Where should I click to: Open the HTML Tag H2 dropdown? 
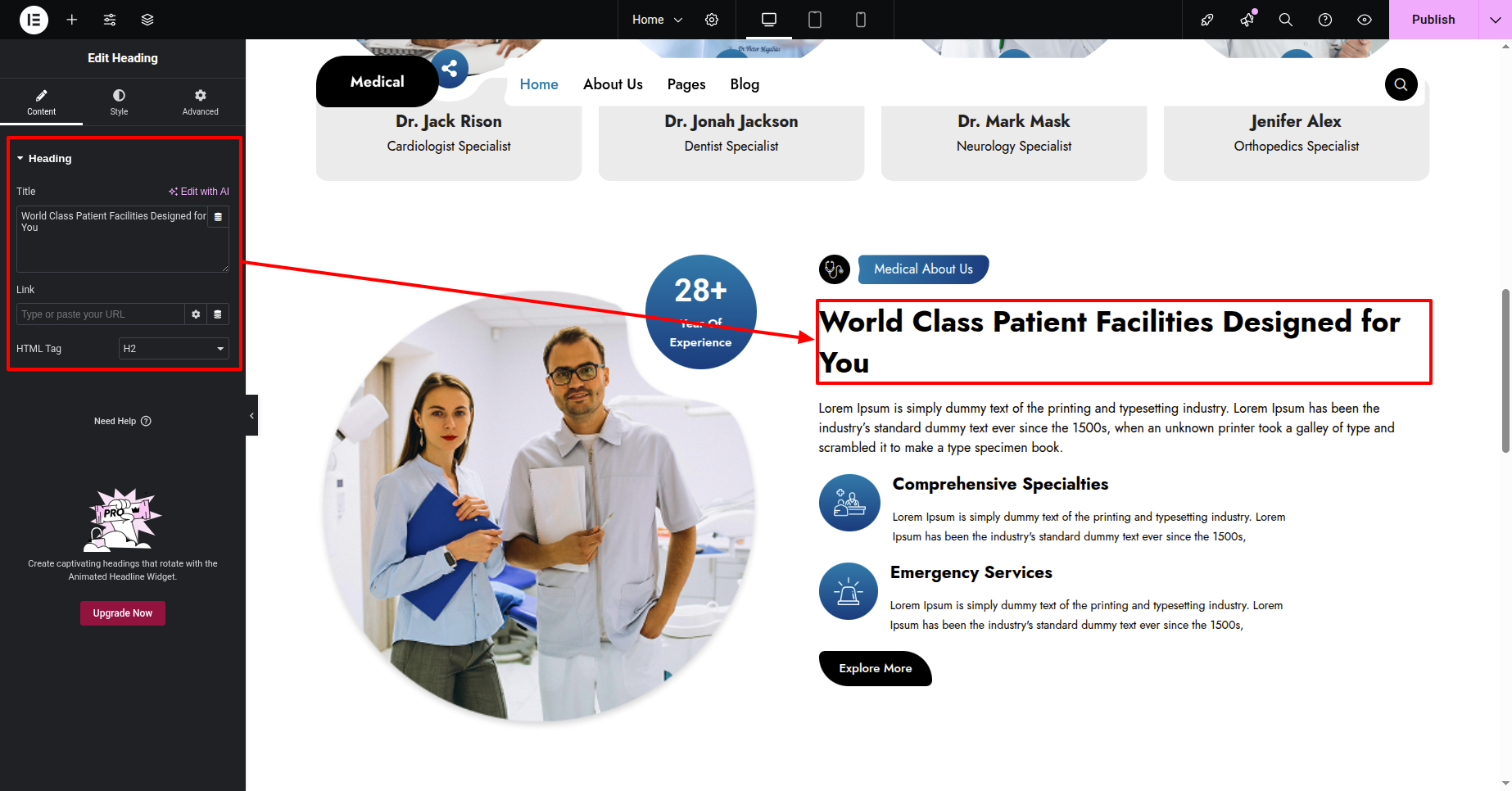click(174, 349)
